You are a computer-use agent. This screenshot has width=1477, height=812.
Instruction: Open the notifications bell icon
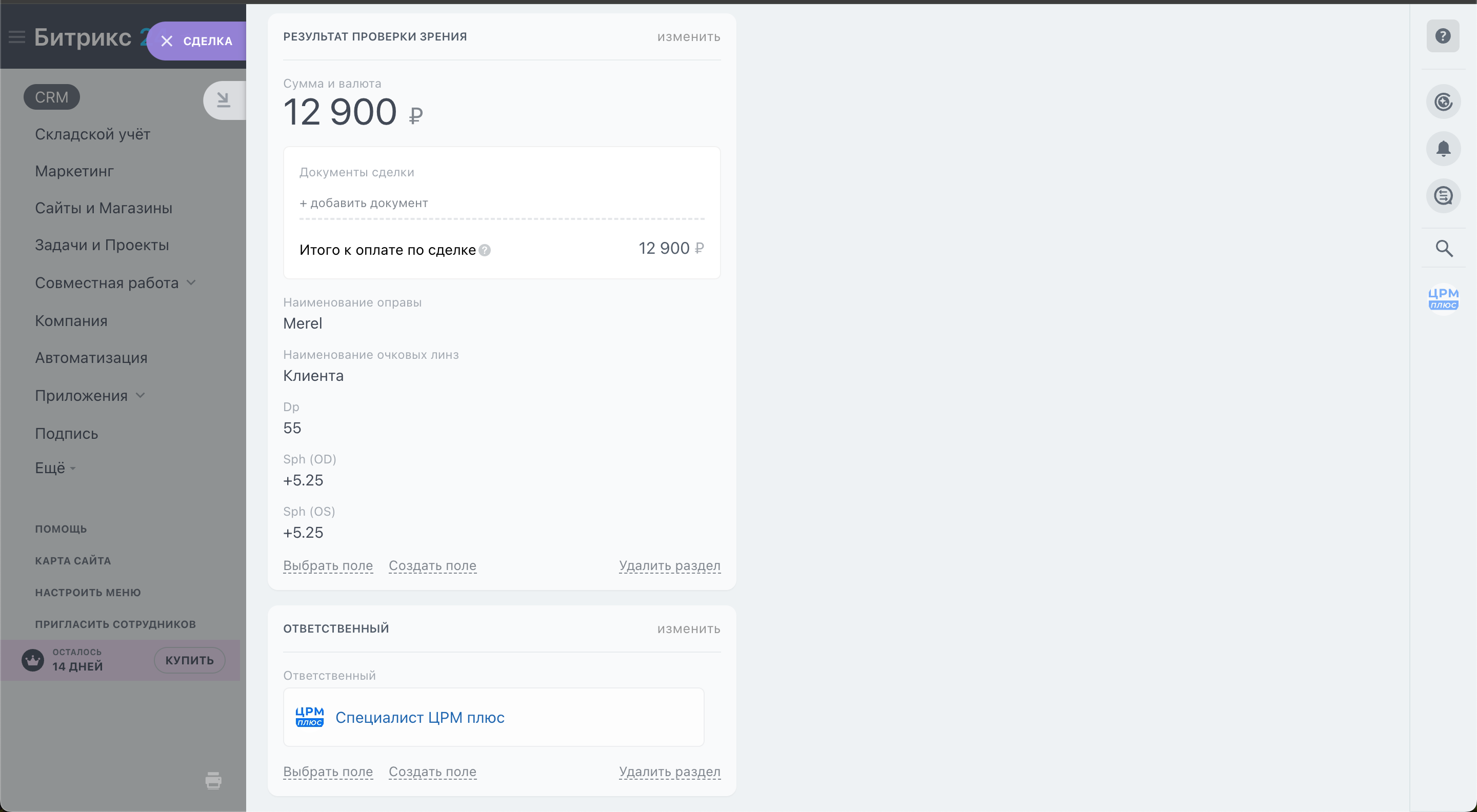1443,149
